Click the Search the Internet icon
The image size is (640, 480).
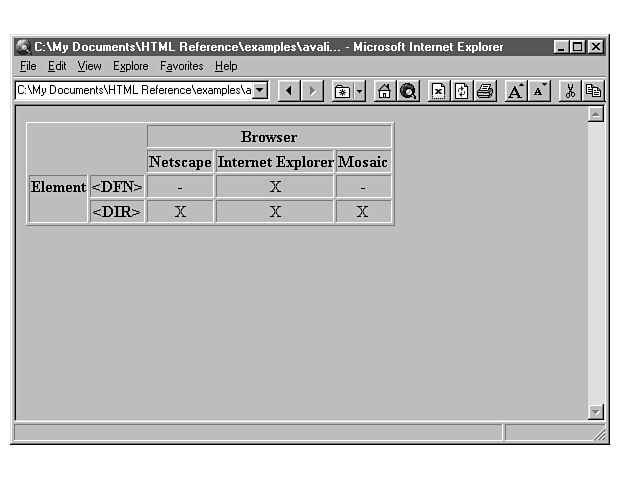408,91
